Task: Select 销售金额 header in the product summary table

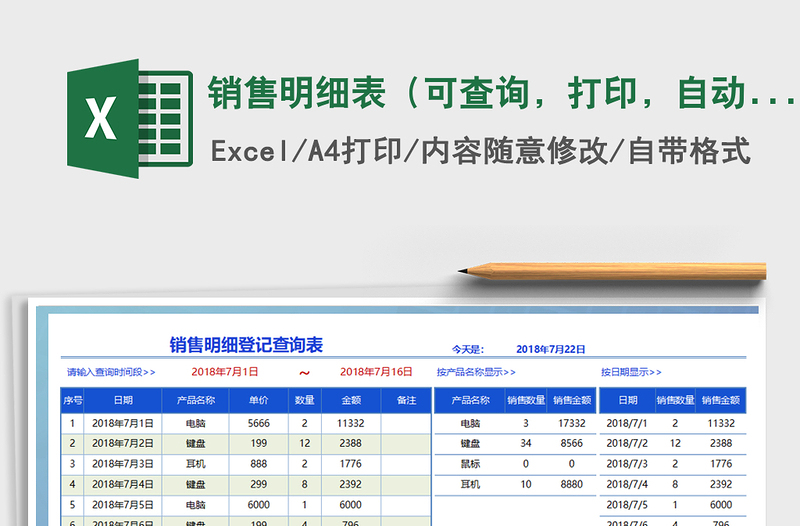Action: pos(571,400)
